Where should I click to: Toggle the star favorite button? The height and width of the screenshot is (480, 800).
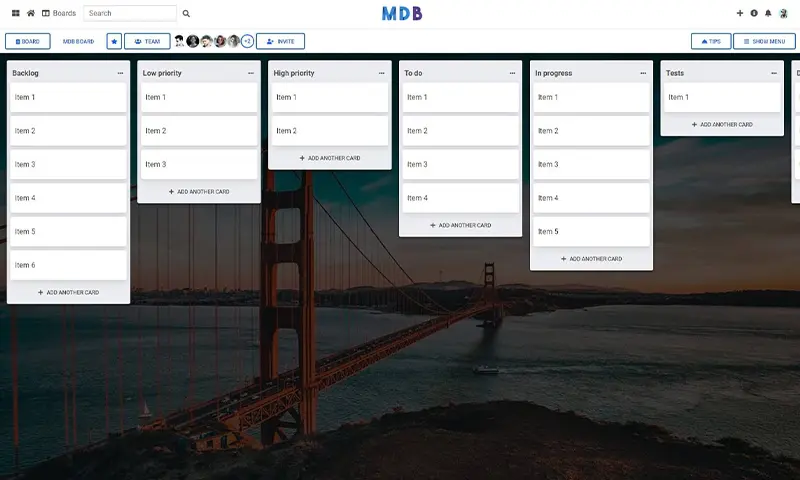pyautogui.click(x=114, y=41)
